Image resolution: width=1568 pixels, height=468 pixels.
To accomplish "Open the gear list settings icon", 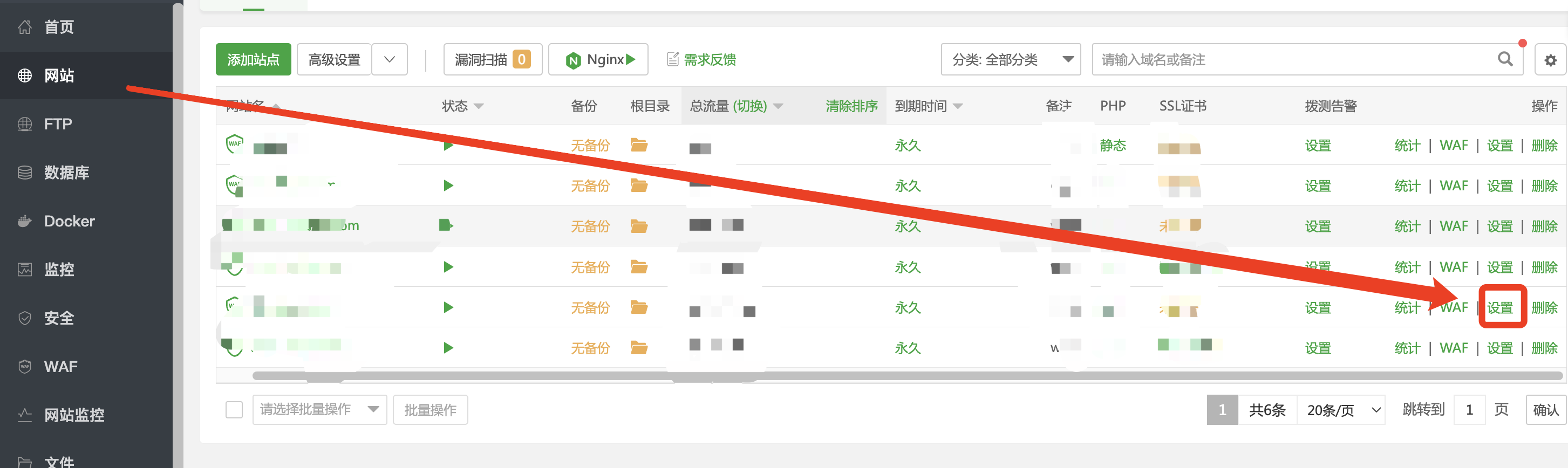I will 1550,60.
